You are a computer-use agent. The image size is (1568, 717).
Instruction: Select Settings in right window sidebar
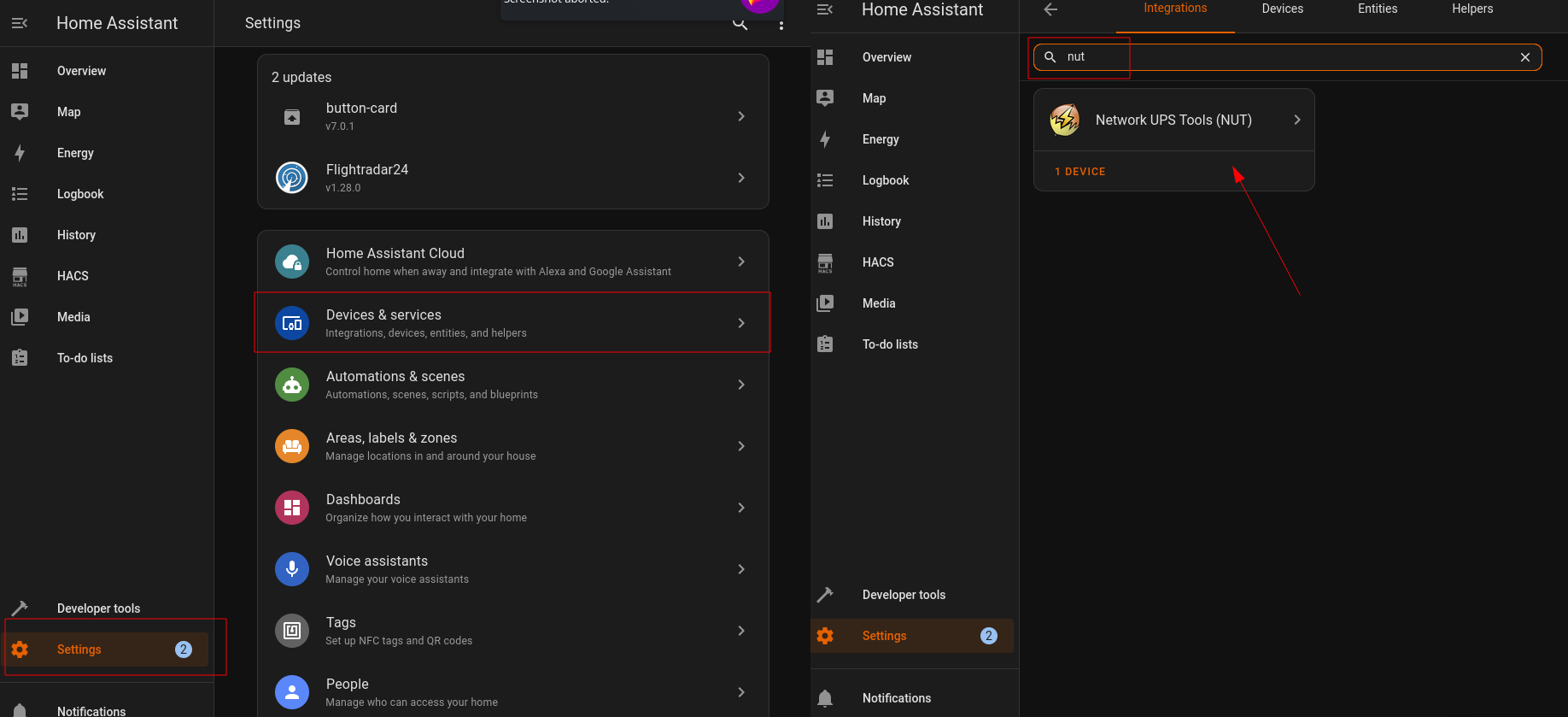click(x=912, y=636)
